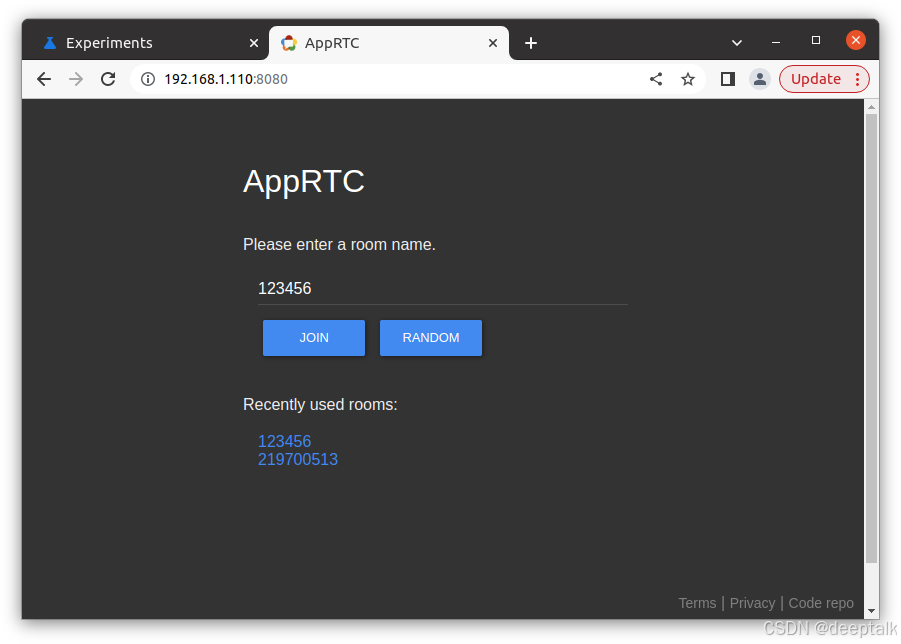Viewport: 901px width, 644px height.
Task: View site information icon in address bar
Action: tap(148, 79)
